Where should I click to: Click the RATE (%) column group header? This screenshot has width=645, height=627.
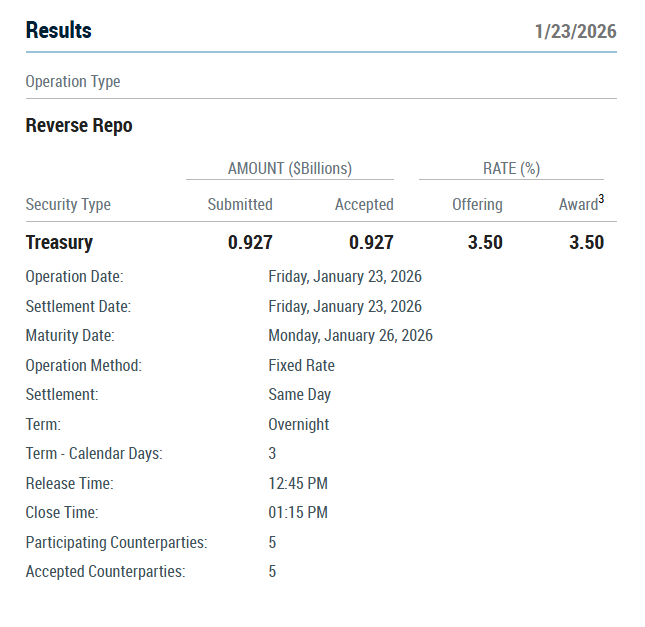click(x=511, y=168)
